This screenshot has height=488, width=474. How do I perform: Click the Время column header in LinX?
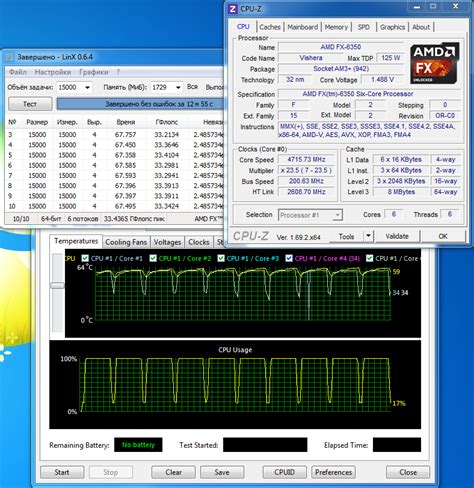[x=126, y=122]
